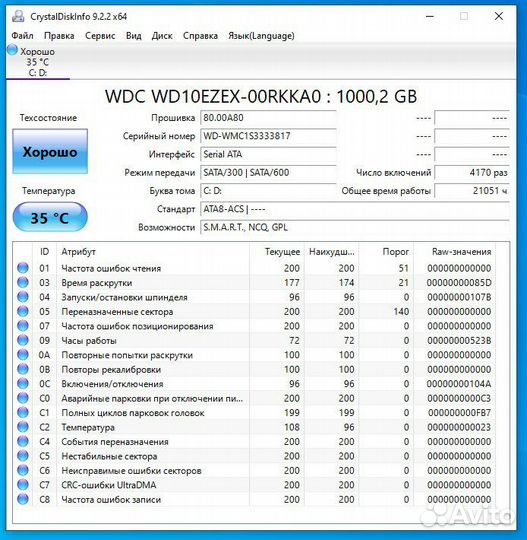Click status orb for attribute 0C
The width and height of the screenshot is (527, 540).
coord(23,384)
